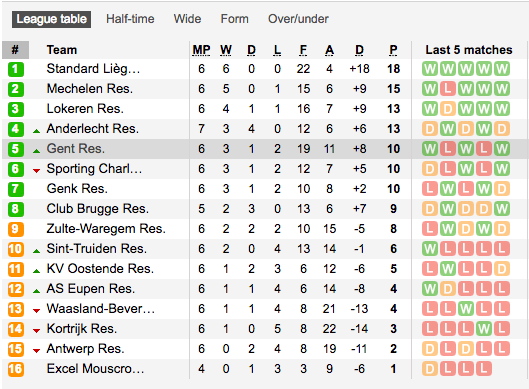Image resolution: width=529 pixels, height=389 pixels.
Task: Click the last W badge for Gent Res.
Action: 502,149
